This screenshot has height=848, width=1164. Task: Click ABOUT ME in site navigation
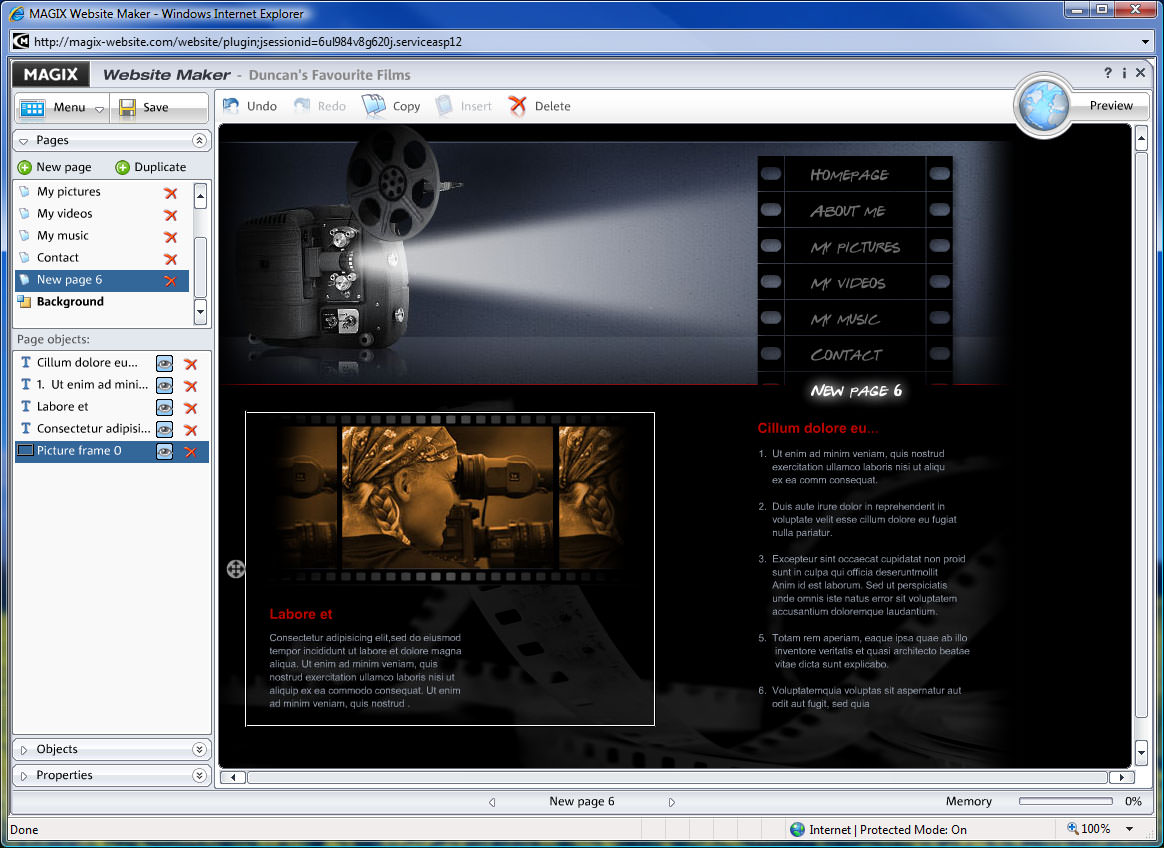[847, 211]
